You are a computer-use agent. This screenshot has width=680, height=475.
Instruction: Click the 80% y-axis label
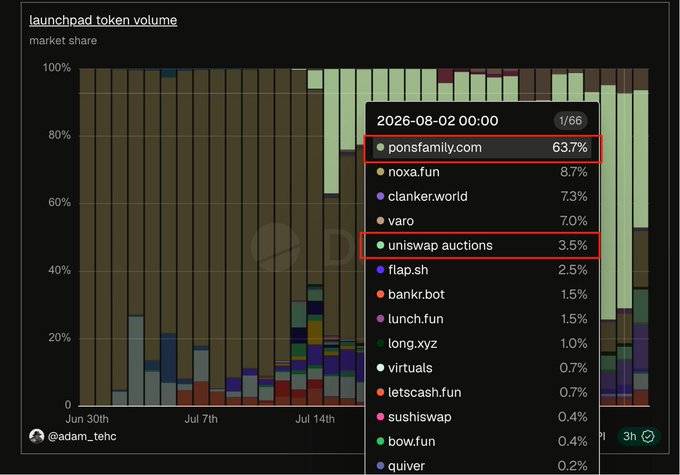[x=59, y=135]
